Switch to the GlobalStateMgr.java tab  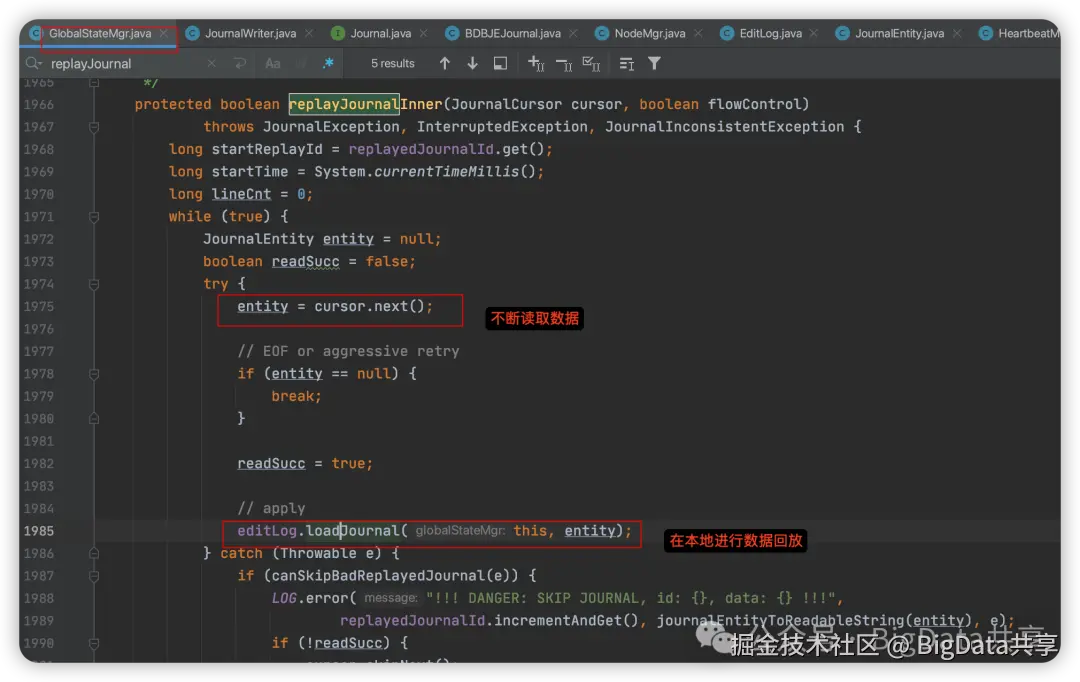pyautogui.click(x=100, y=33)
